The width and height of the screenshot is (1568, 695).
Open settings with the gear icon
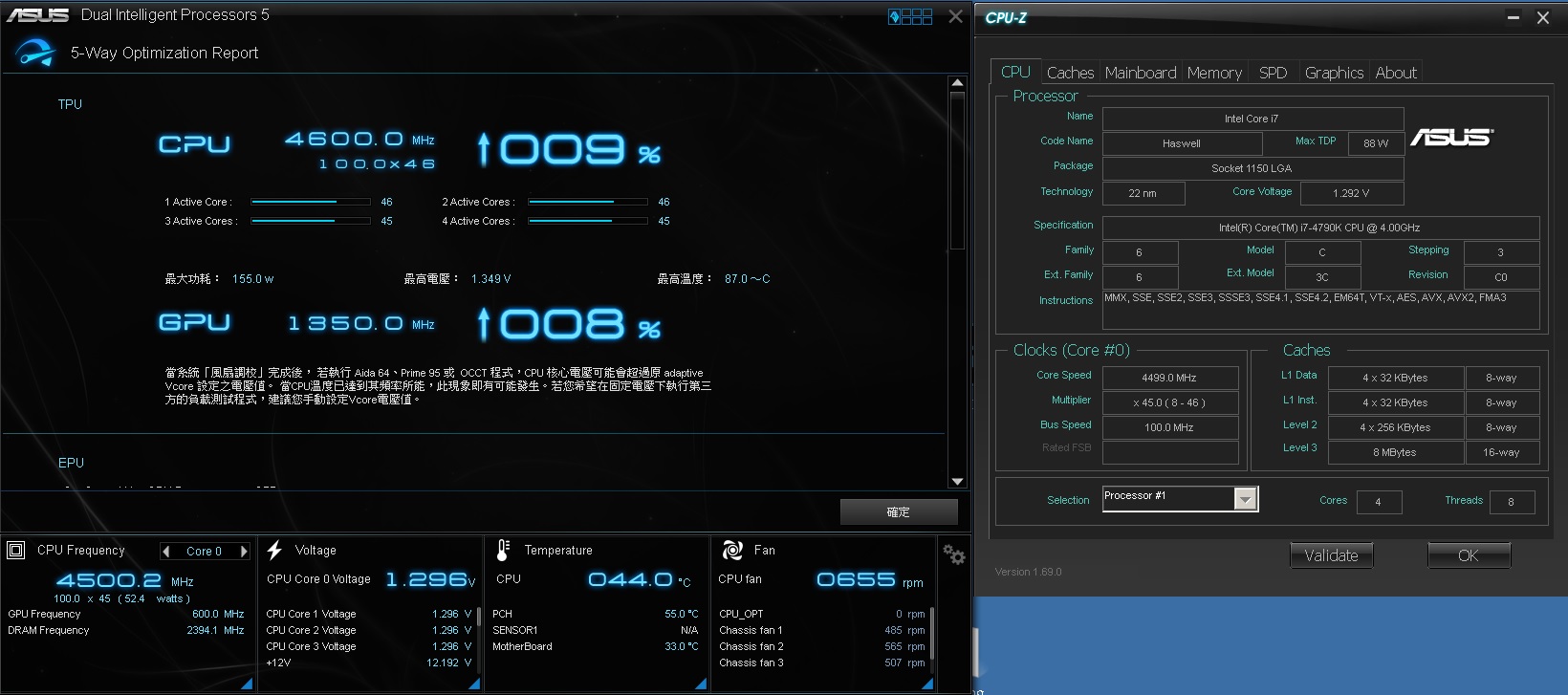(x=953, y=554)
